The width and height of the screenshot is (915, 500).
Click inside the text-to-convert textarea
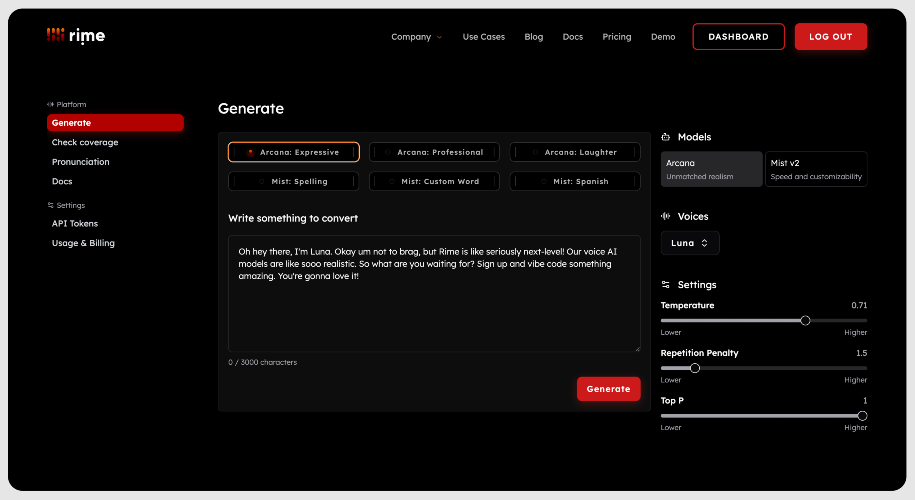(x=434, y=293)
